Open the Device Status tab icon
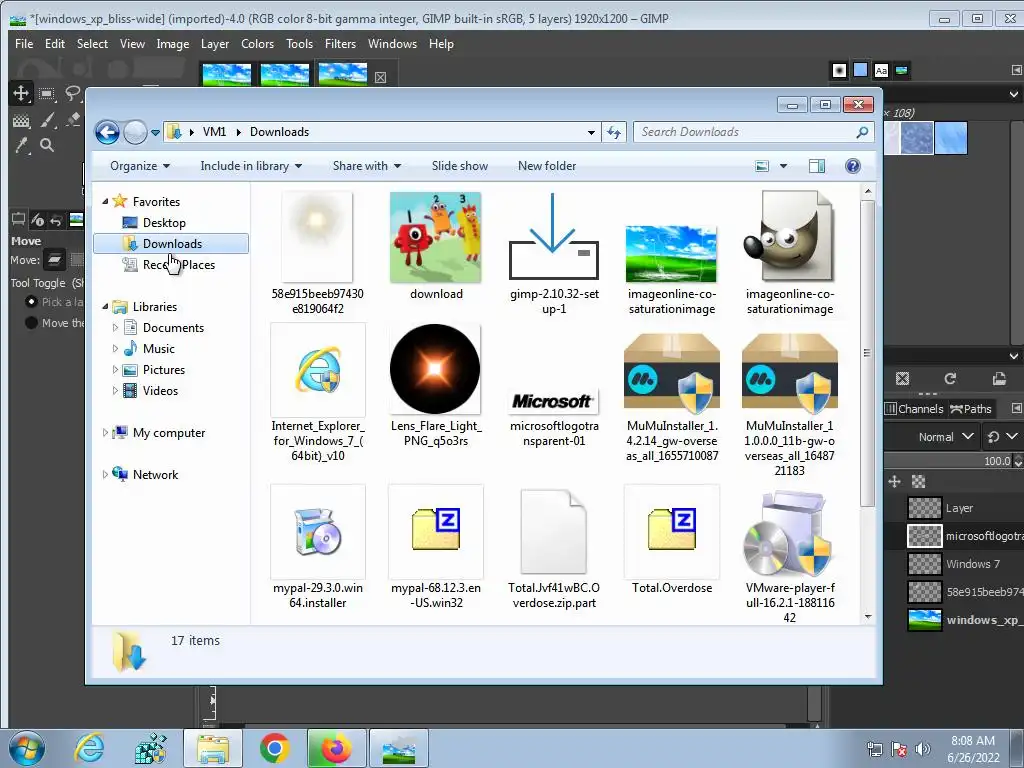Viewport: 1024px width, 768px height. pyautogui.click(x=37, y=220)
